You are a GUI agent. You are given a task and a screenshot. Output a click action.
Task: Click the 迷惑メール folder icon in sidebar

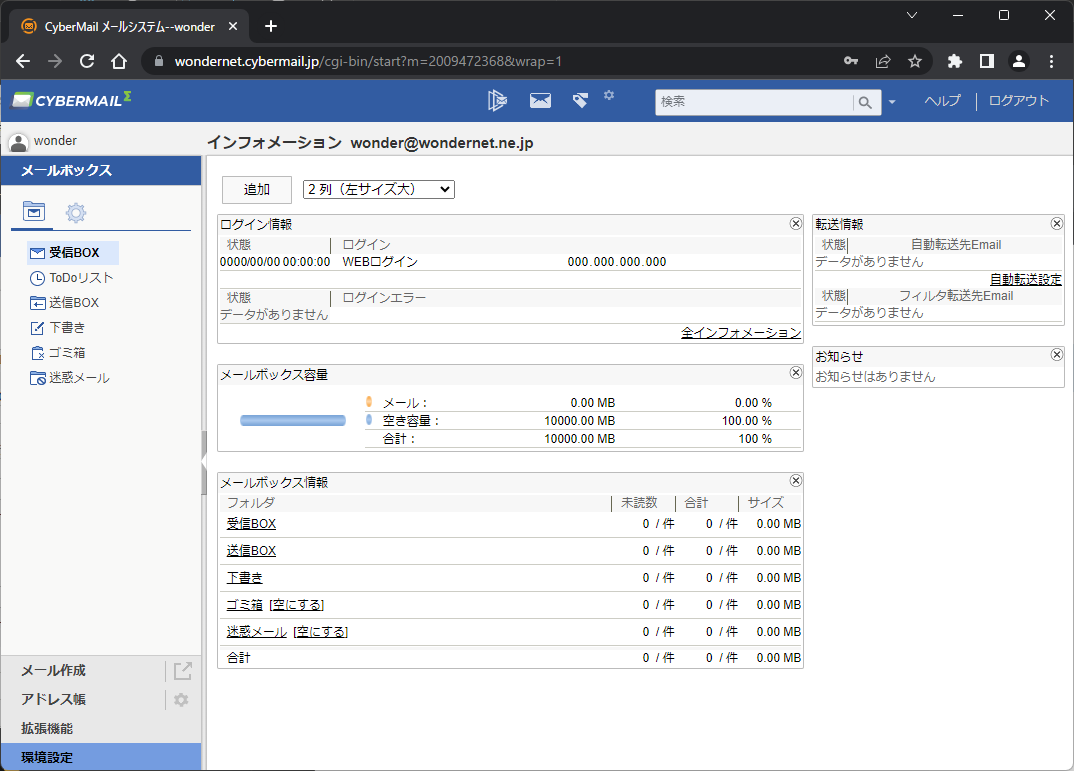(x=37, y=378)
